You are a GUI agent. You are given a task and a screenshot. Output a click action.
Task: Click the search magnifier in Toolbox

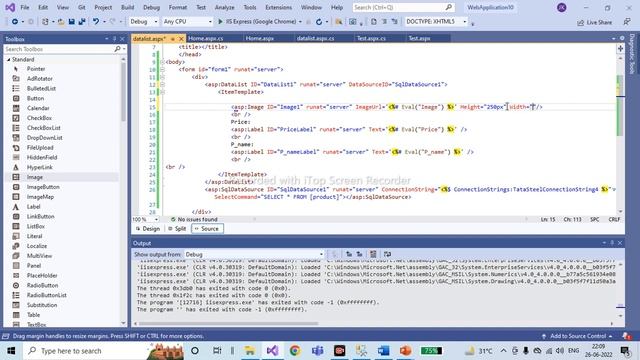pyautogui.click(x=118, y=49)
